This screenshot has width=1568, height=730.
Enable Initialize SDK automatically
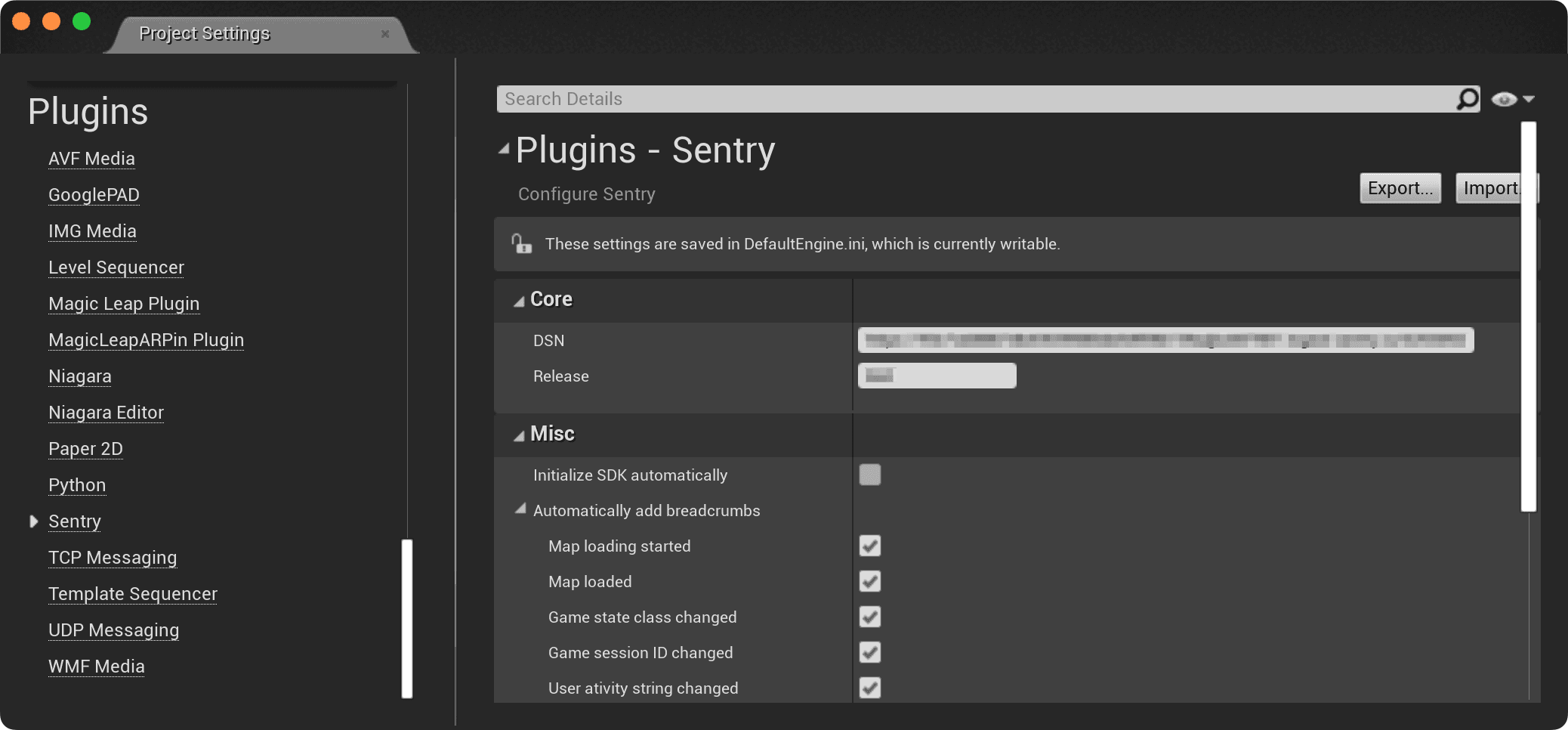869,475
